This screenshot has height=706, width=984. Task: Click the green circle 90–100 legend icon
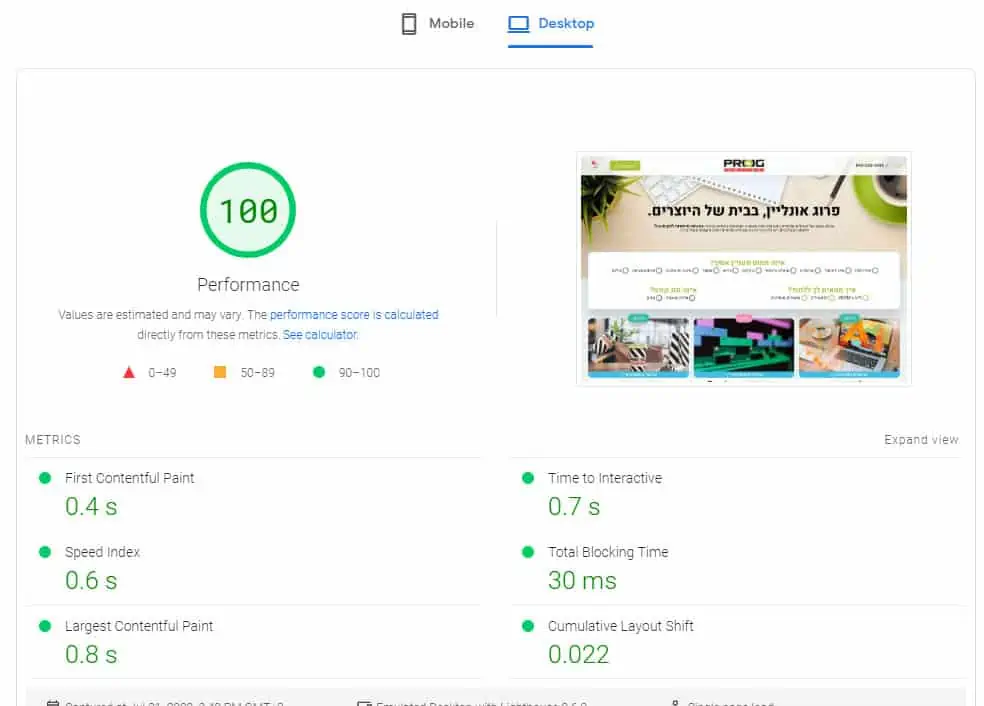tap(319, 372)
